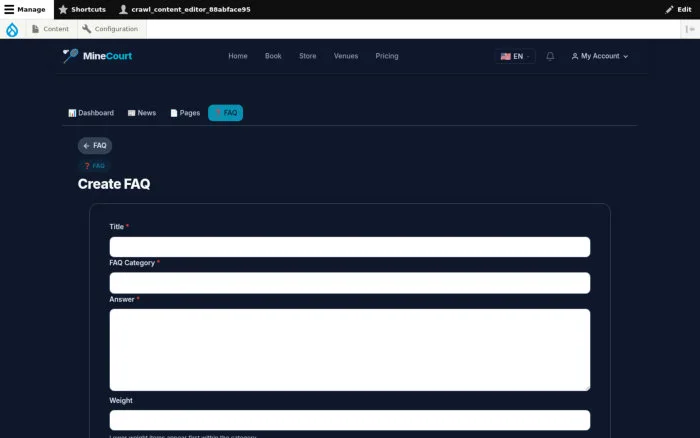Open notifications bell icon

point(550,56)
